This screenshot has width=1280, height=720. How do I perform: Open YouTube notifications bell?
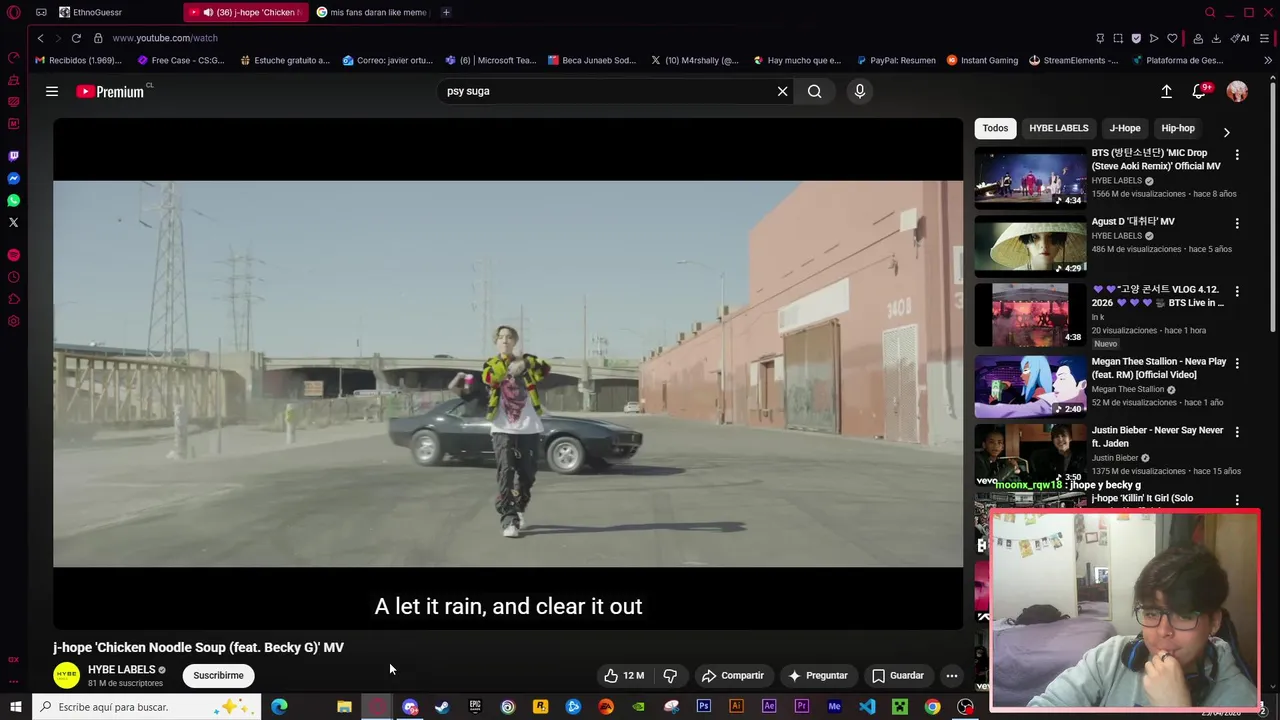pyautogui.click(x=1200, y=91)
